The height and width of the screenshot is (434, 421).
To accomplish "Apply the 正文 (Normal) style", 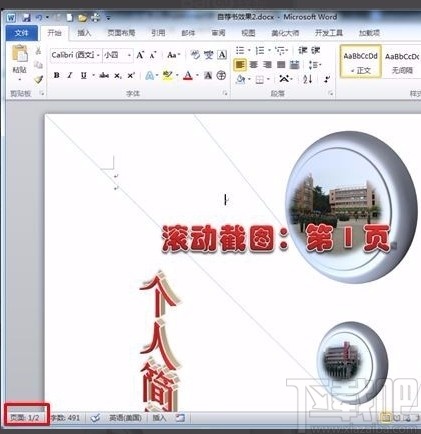I will tap(360, 62).
